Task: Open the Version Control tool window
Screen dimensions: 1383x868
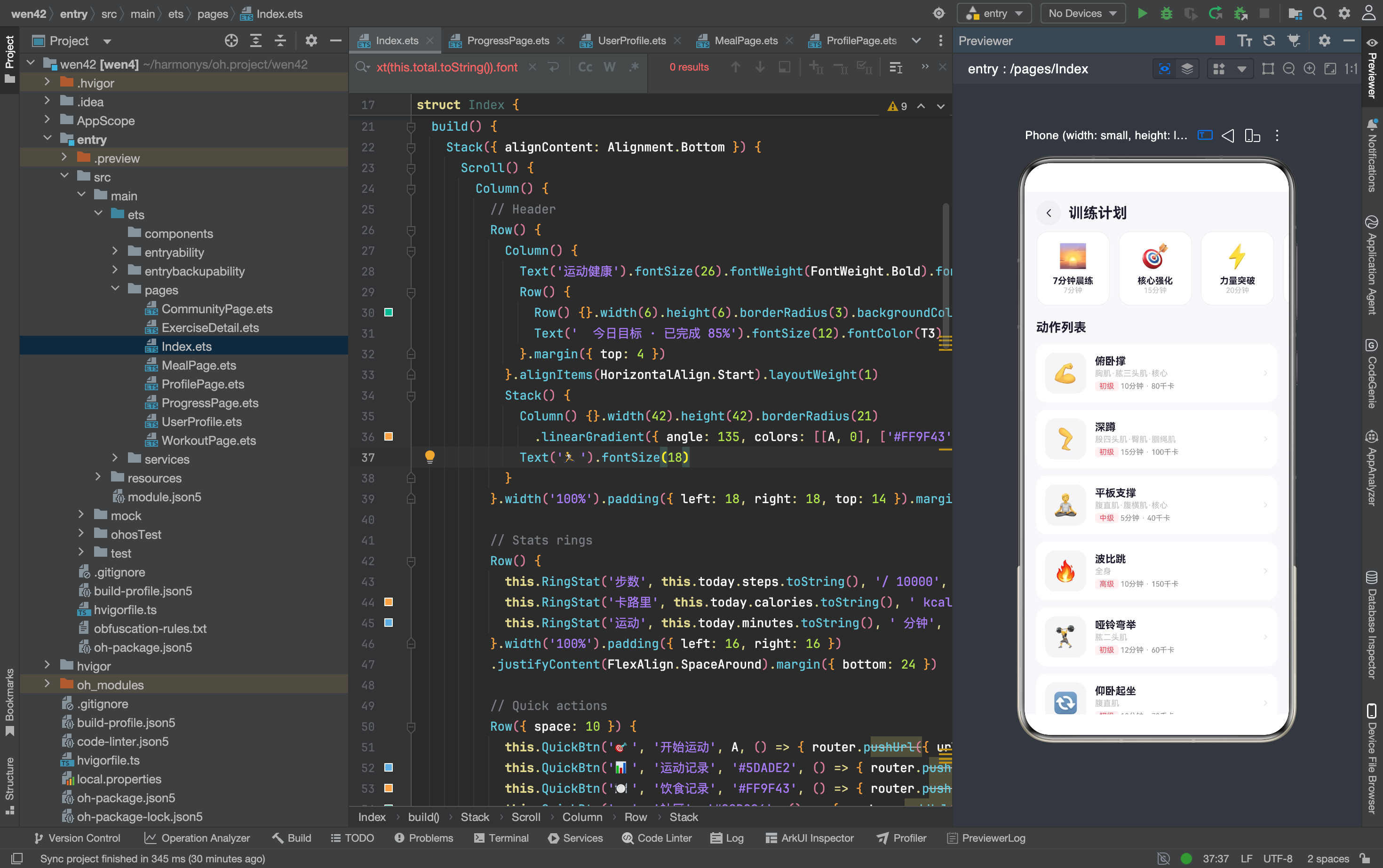Action: click(77, 837)
